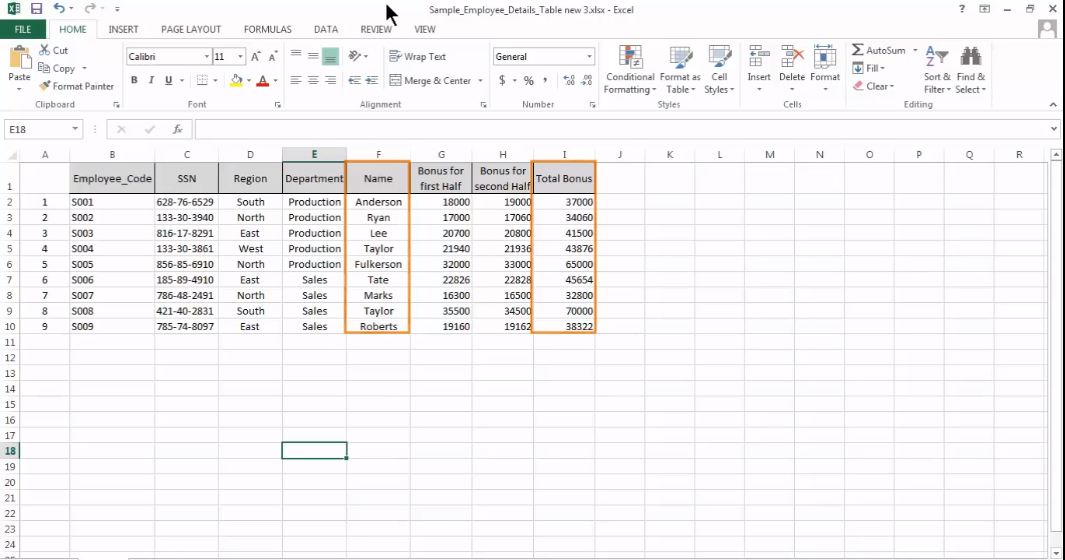Select the Total Bonus header cell
The width and height of the screenshot is (1065, 560).
(564, 179)
